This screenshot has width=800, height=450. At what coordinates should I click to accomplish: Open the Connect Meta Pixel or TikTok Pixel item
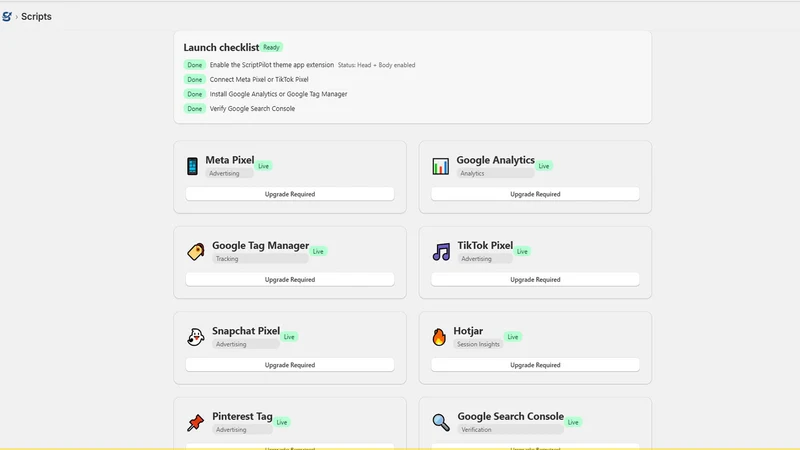pos(259,80)
